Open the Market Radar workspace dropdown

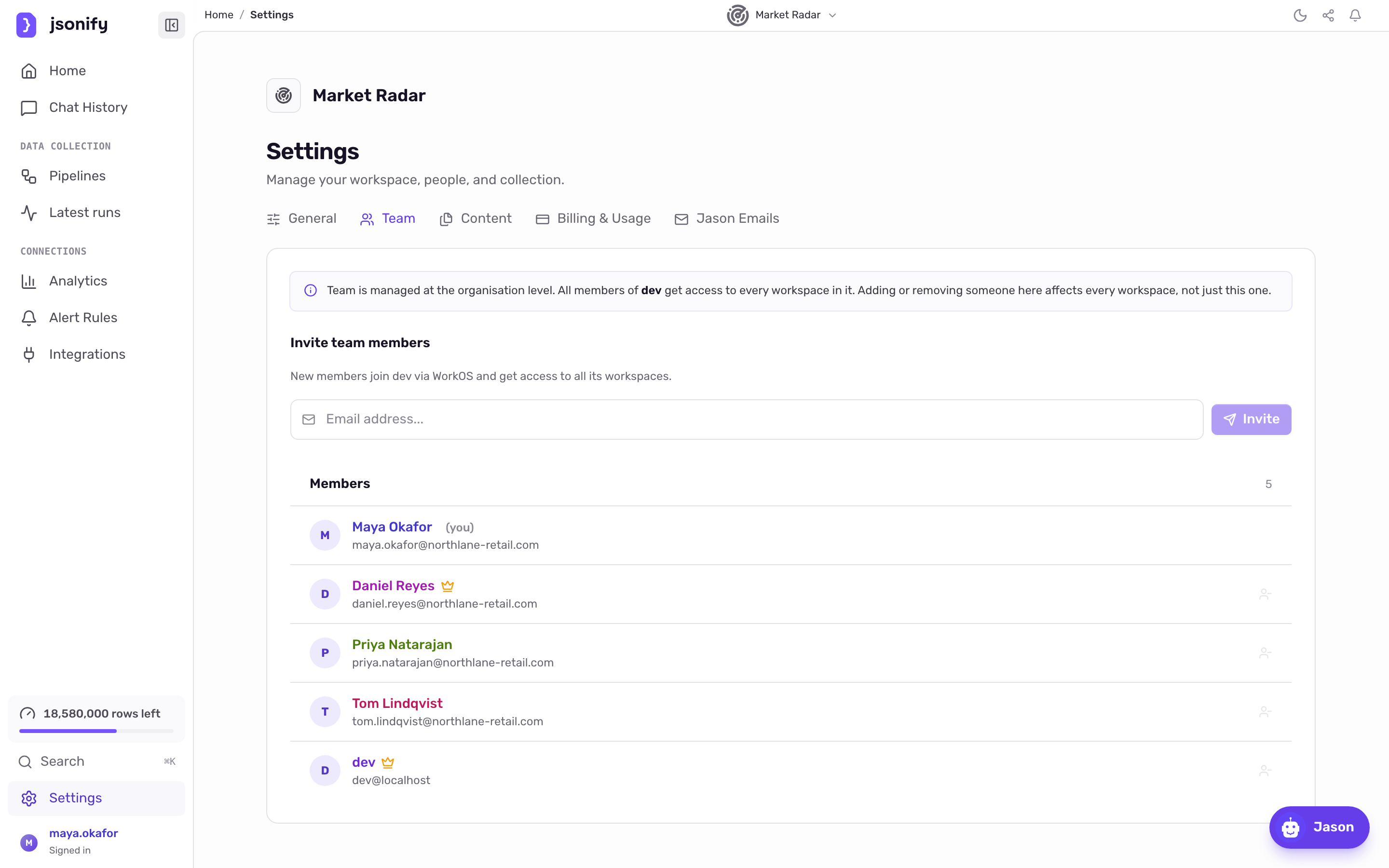(782, 15)
